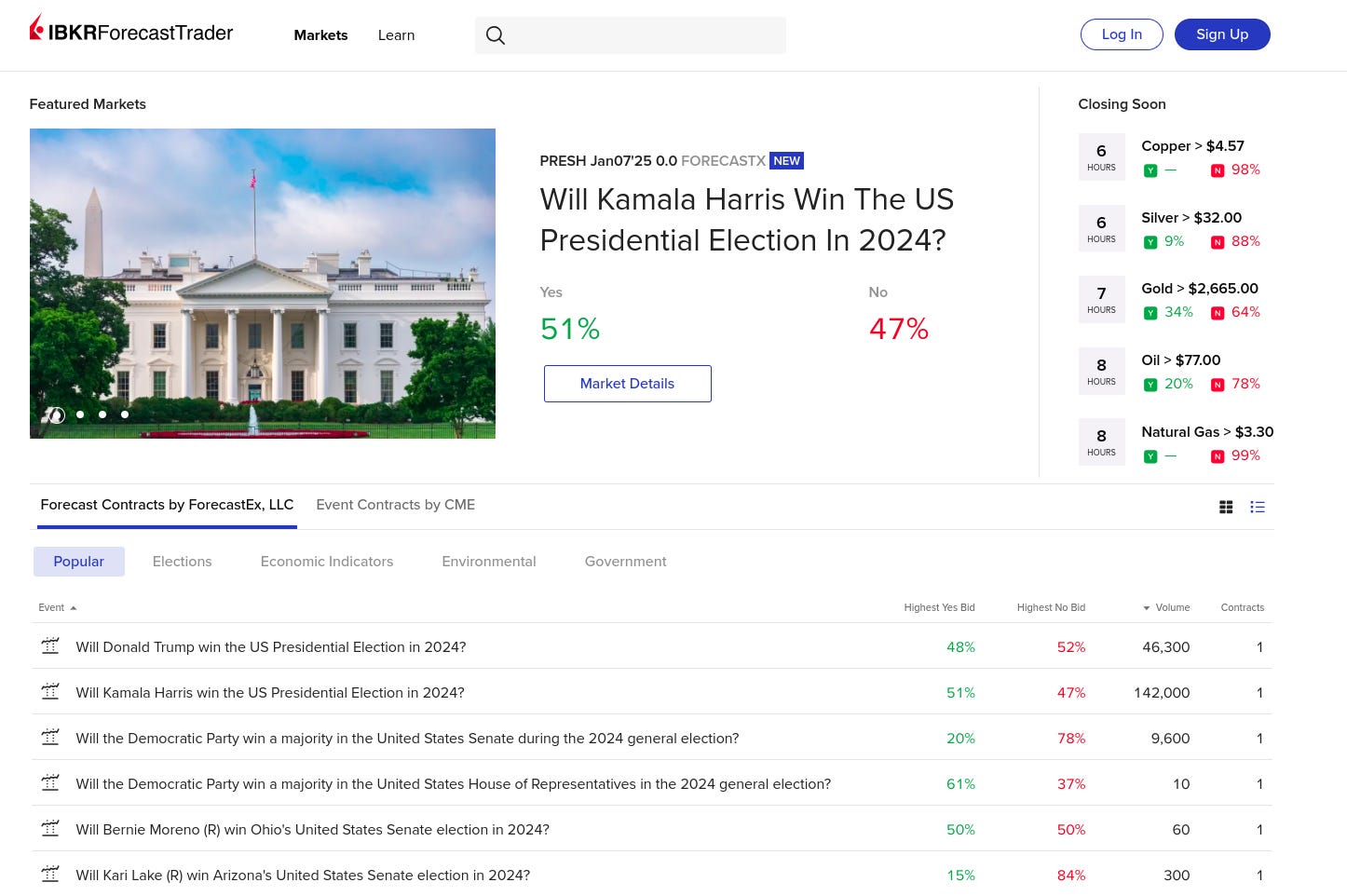Screen dimensions: 1347x896
Task: Click the search magnifier icon
Action: 496,35
